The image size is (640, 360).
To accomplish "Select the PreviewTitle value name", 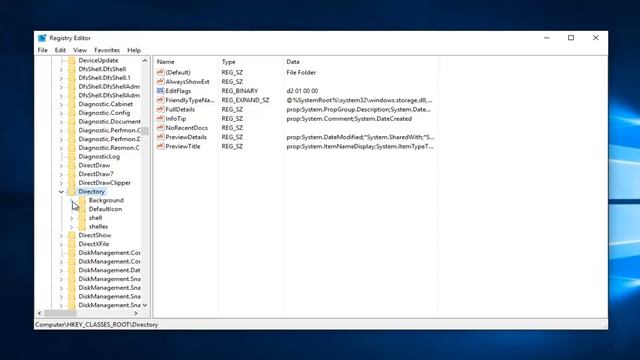I will pyautogui.click(x=183, y=146).
